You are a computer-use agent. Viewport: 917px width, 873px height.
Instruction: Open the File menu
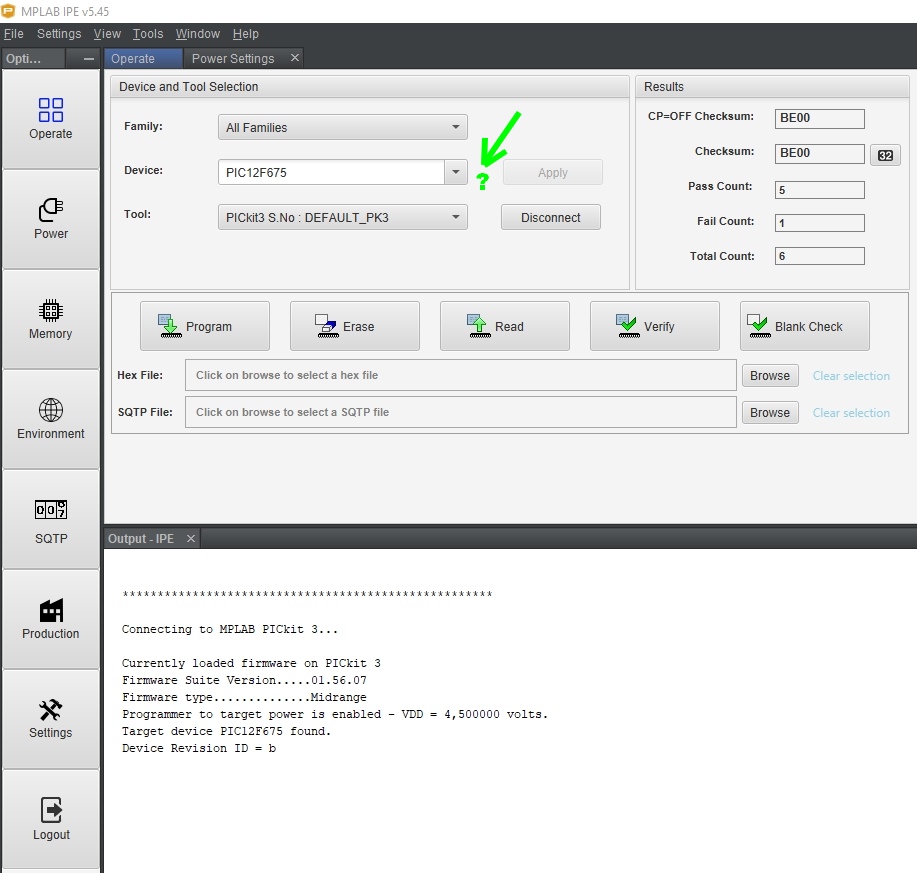tap(13, 34)
